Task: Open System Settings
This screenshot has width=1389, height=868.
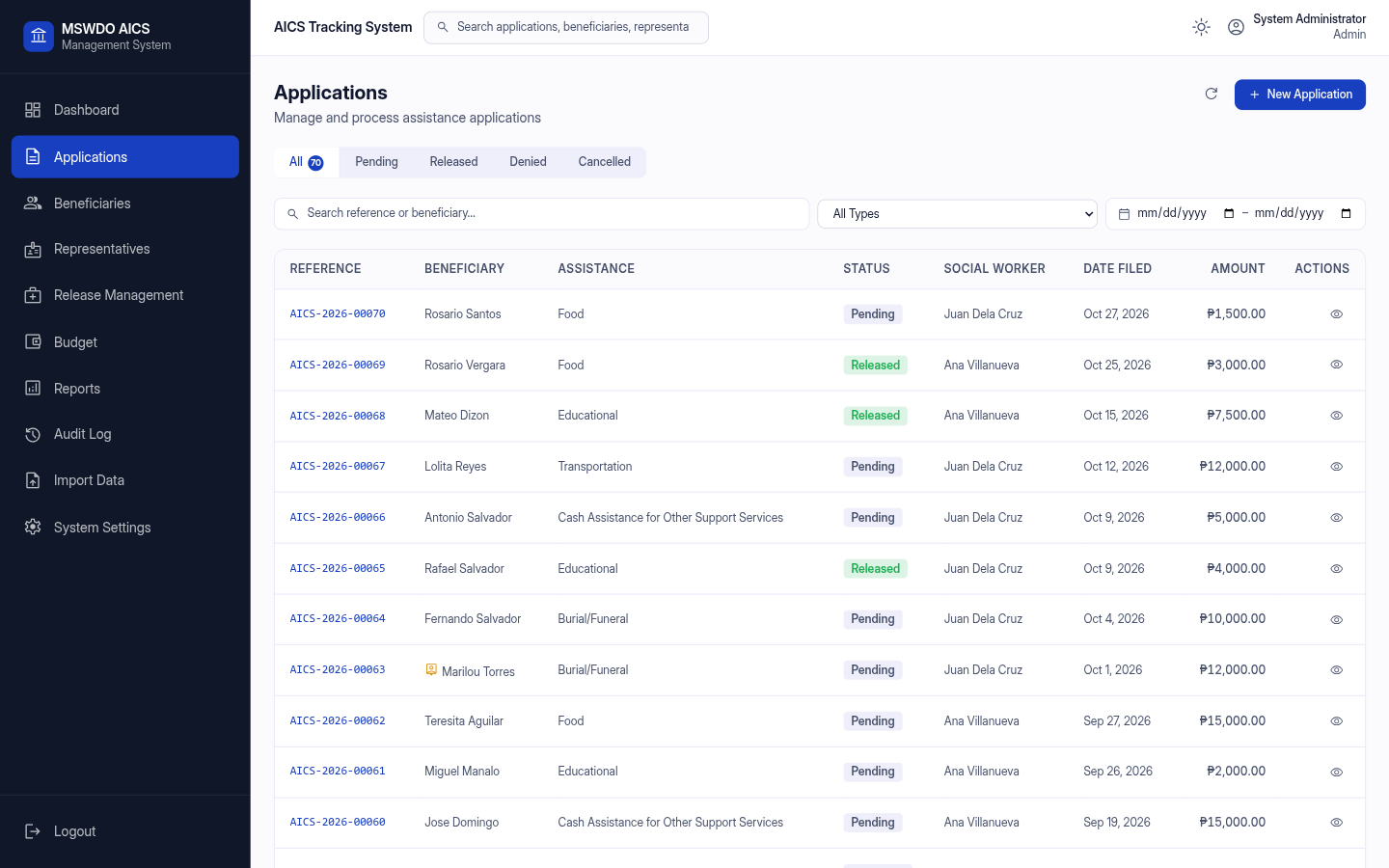Action: pos(125,528)
